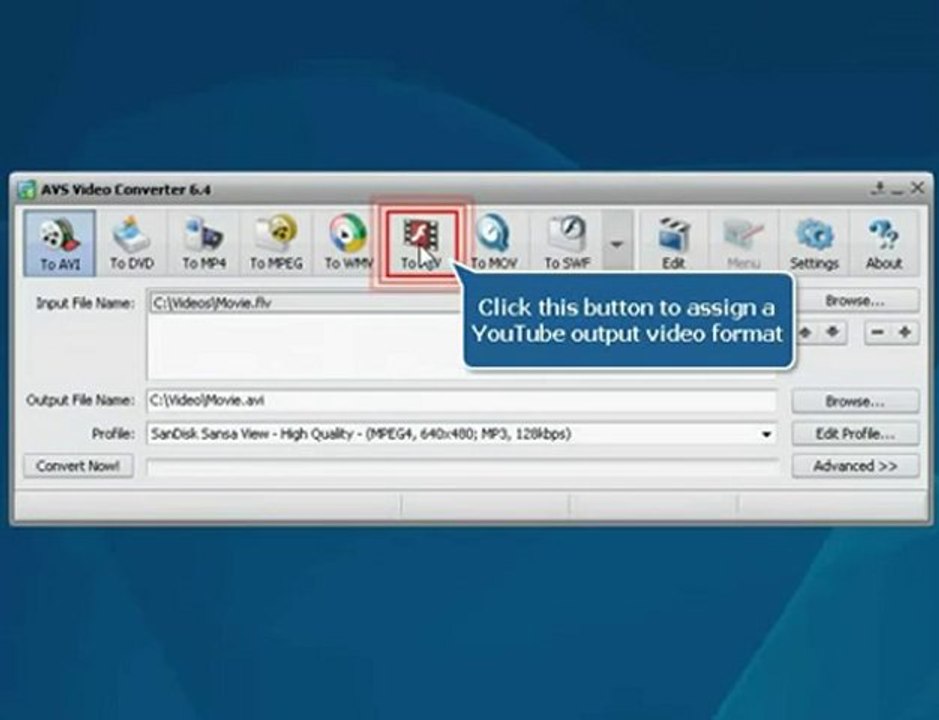The height and width of the screenshot is (720, 939).
Task: Expand the more formats toolbar arrow
Action: [x=617, y=243]
